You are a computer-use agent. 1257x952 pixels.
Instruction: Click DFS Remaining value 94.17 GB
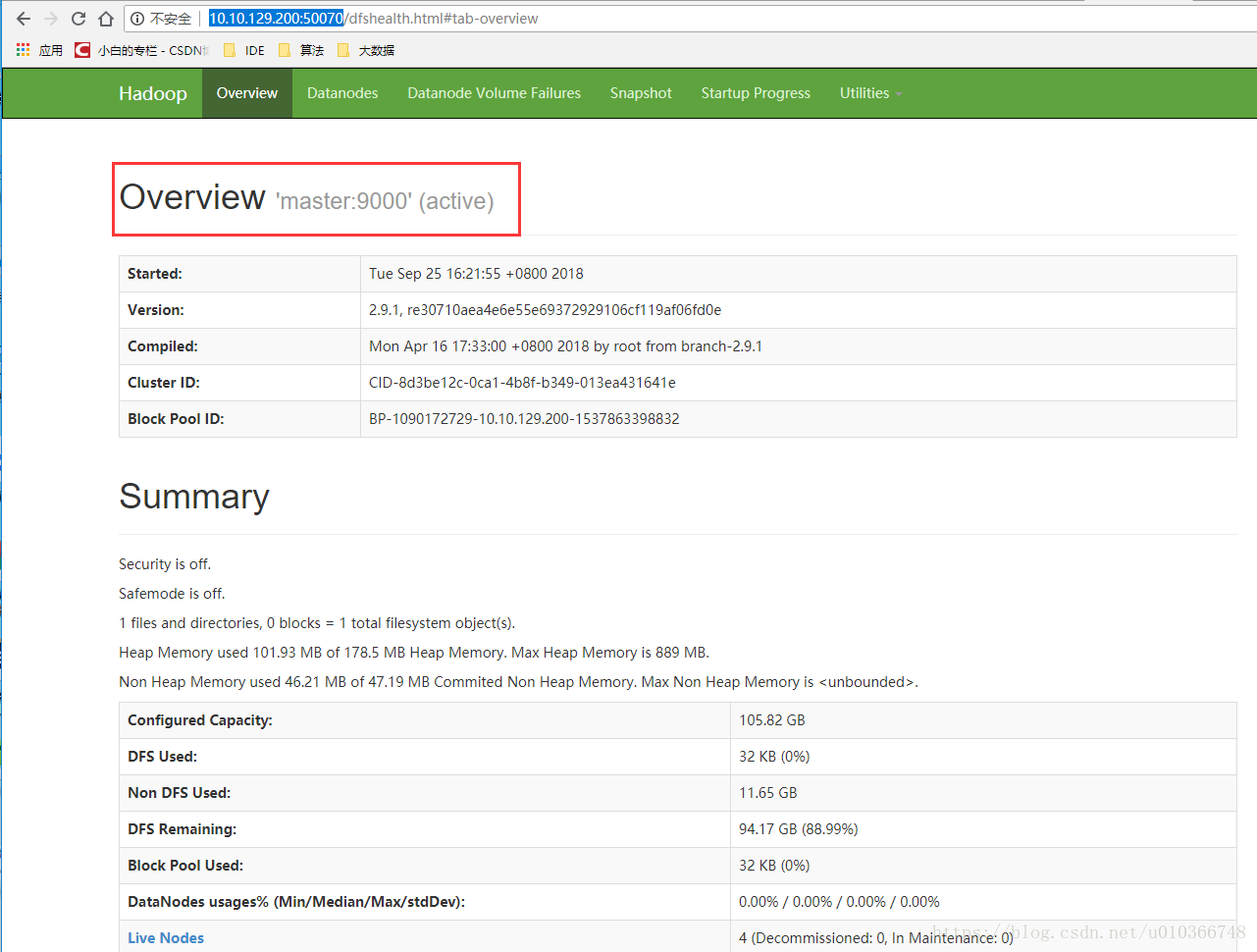coord(799,829)
